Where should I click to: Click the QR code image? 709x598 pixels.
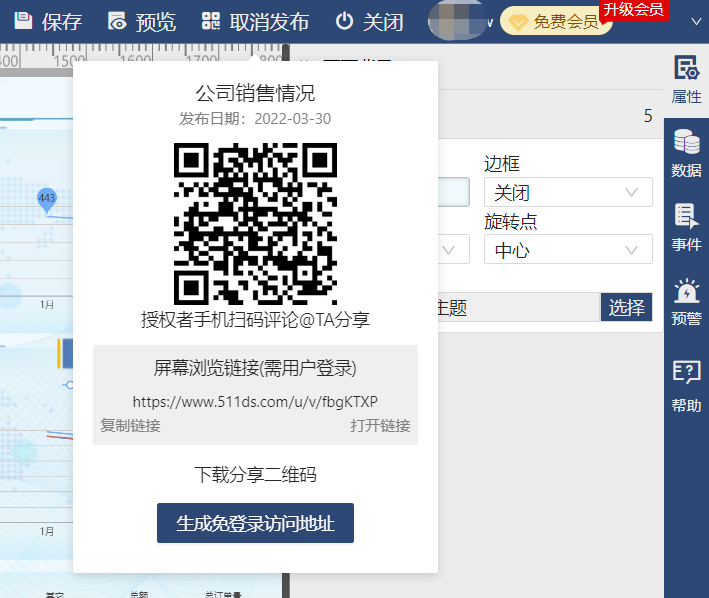coord(255,224)
